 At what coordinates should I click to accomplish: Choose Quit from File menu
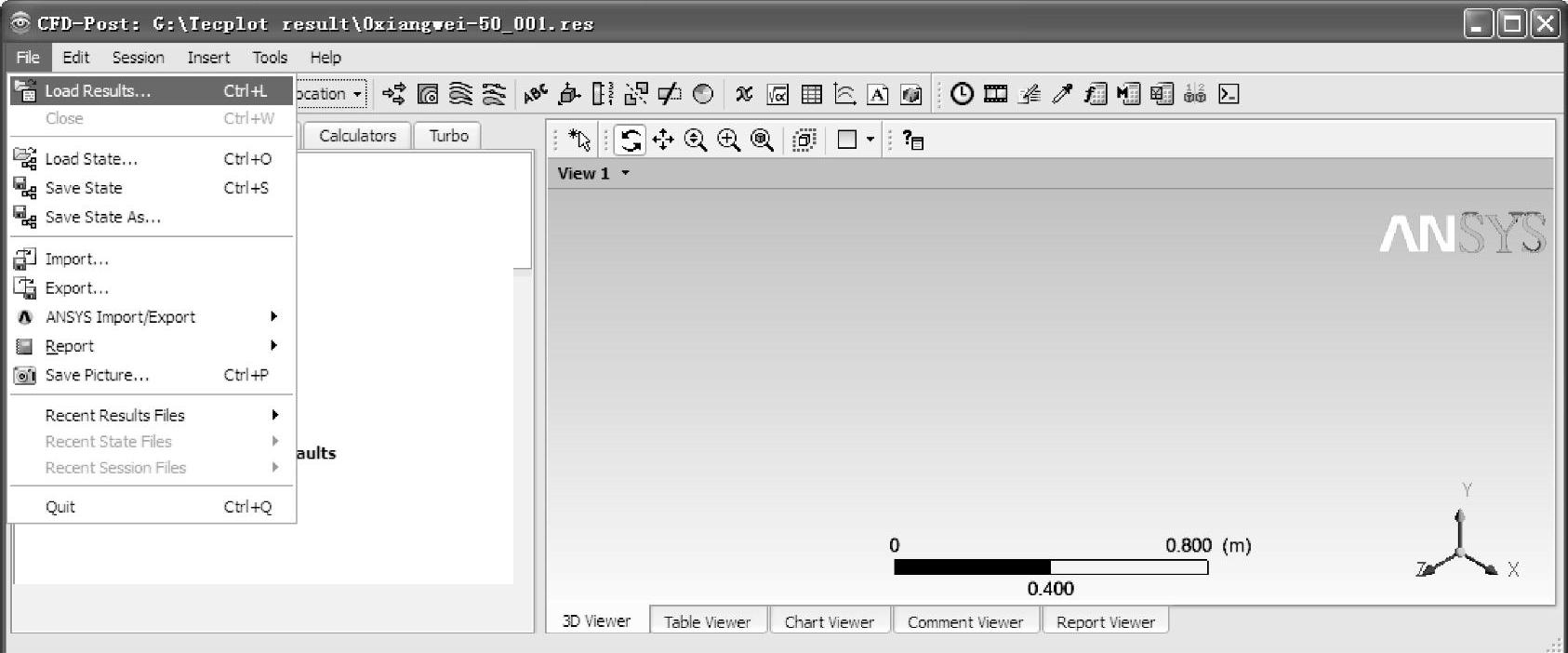coord(153,507)
